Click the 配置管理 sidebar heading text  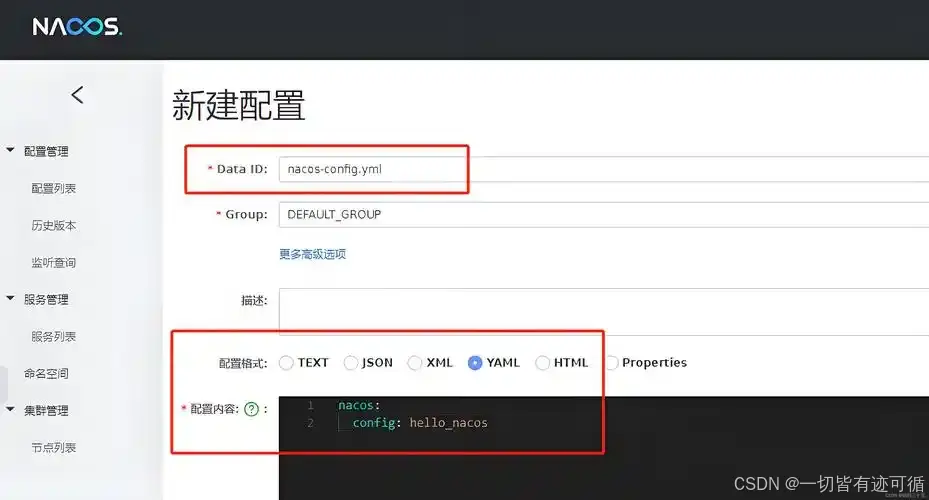(x=46, y=152)
